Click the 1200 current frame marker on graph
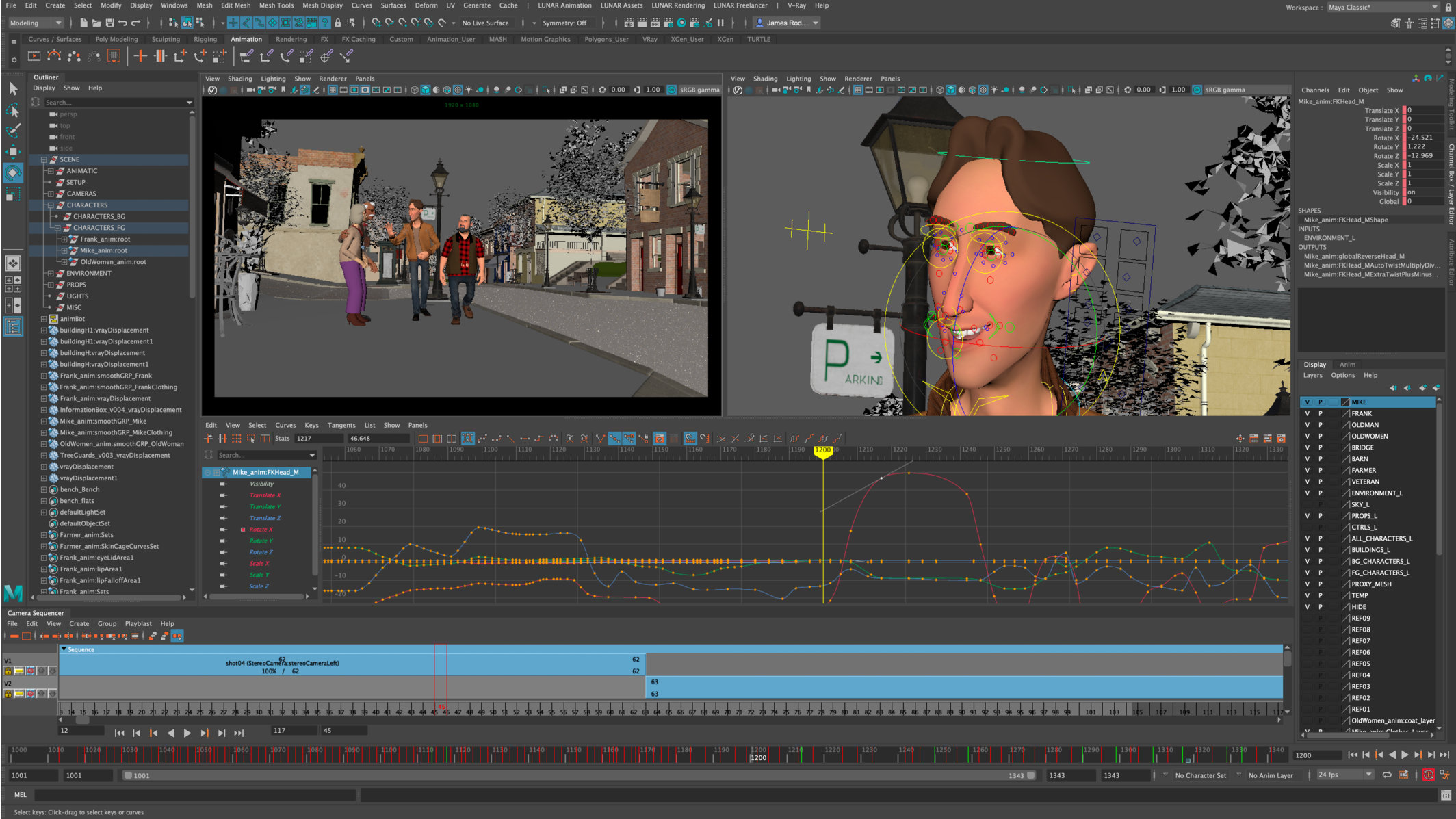This screenshot has height=819, width=1456. click(x=822, y=450)
